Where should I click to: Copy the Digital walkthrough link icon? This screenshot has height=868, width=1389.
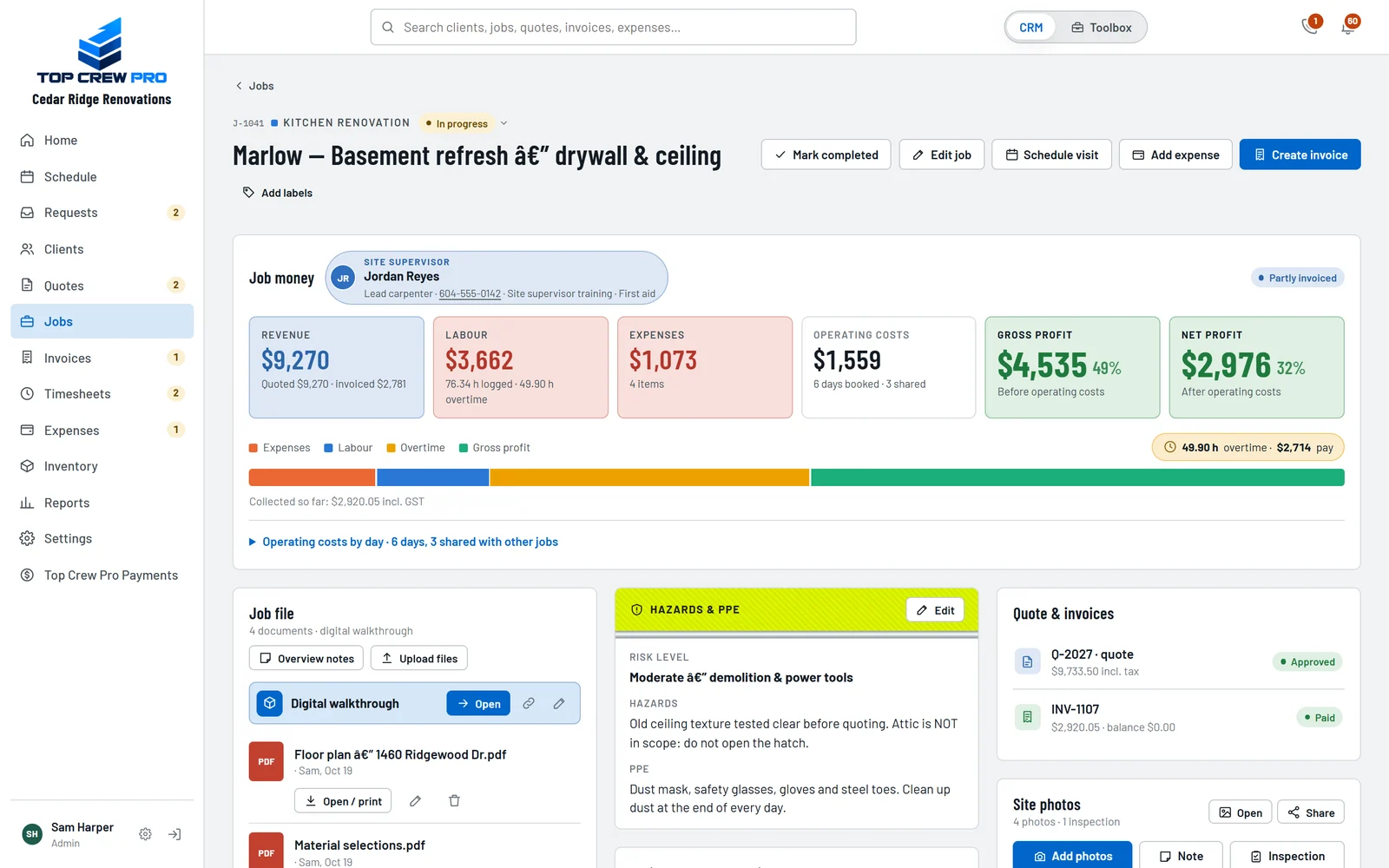click(x=529, y=703)
